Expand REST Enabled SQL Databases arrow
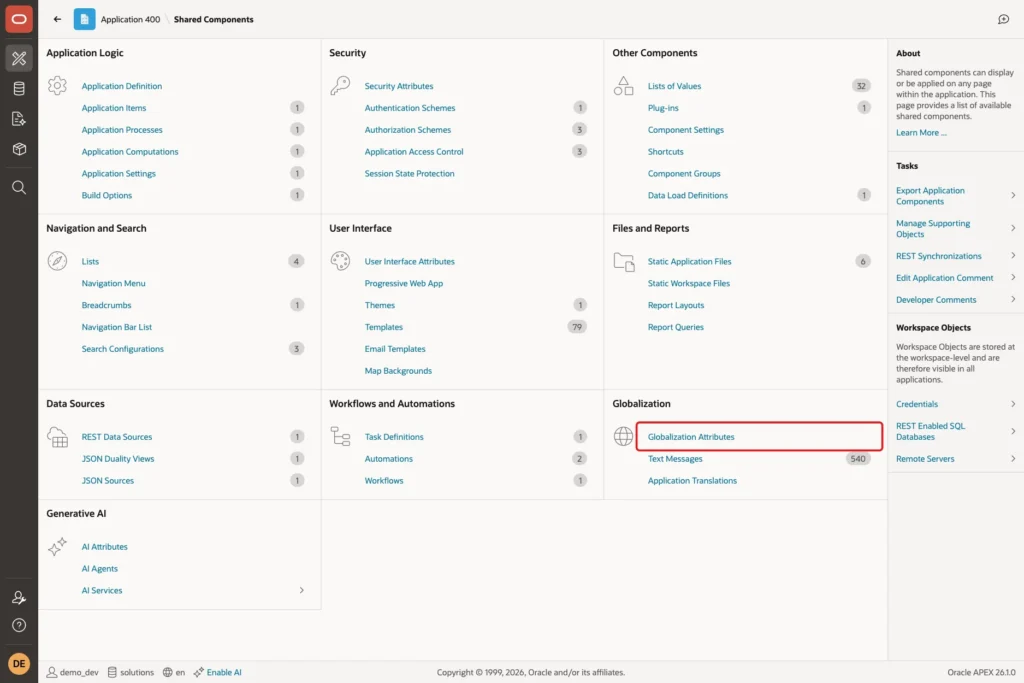 [x=1013, y=431]
